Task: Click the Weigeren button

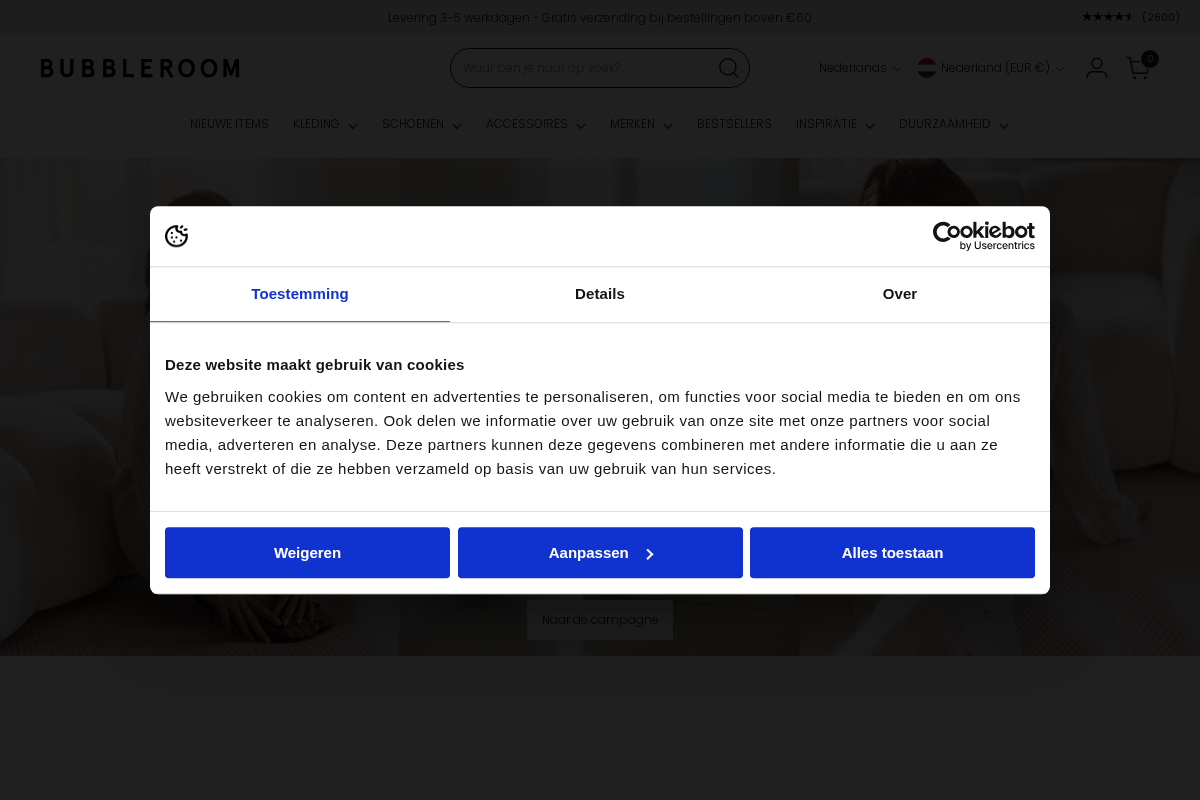Action: point(307,552)
